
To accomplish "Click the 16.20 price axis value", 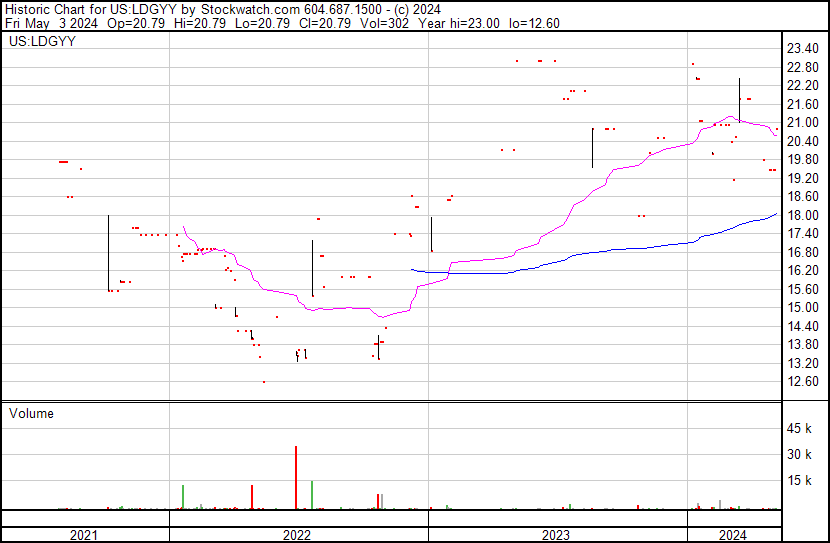I will click(x=802, y=270).
